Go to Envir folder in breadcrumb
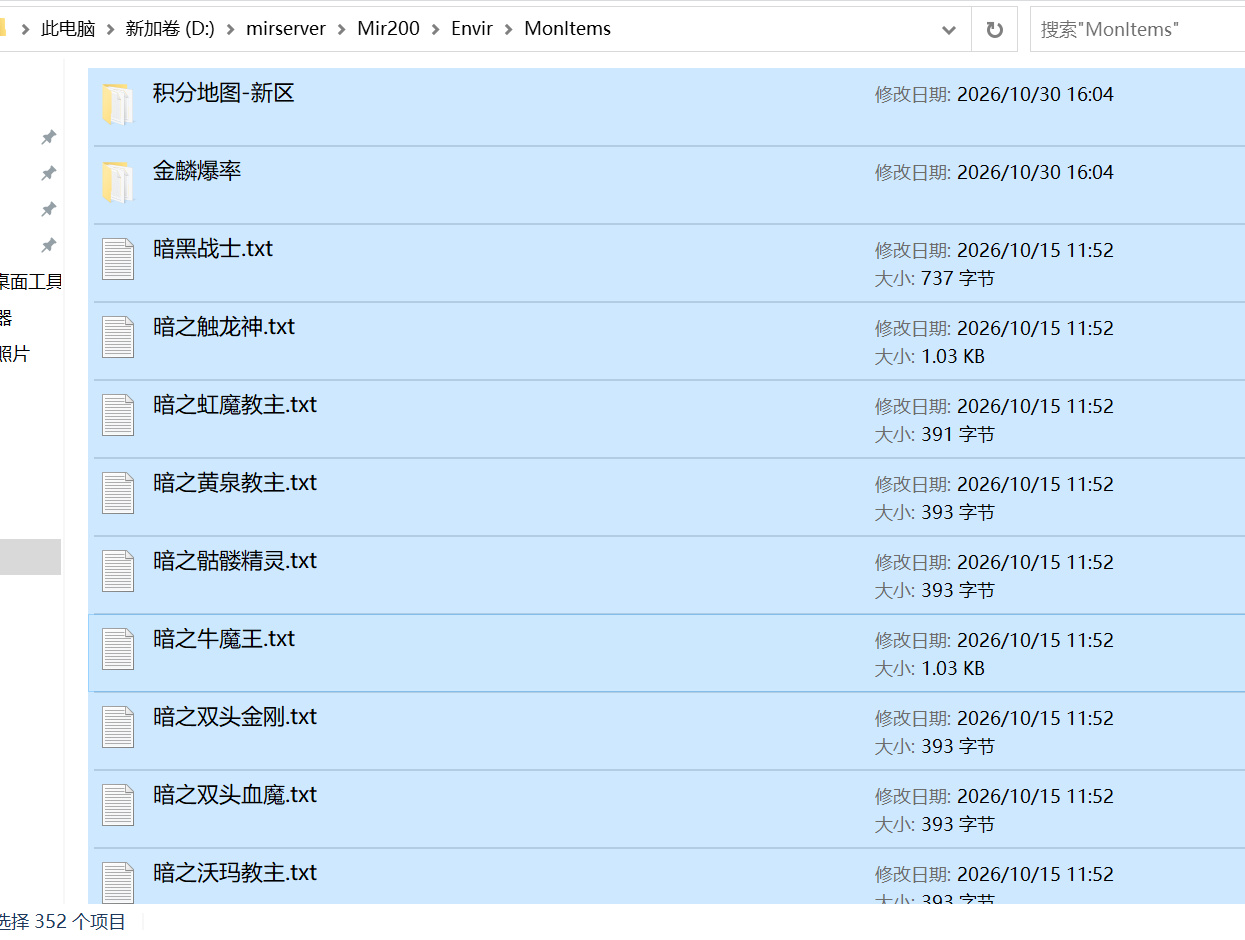Image resolution: width=1245 pixels, height=940 pixels. [472, 29]
